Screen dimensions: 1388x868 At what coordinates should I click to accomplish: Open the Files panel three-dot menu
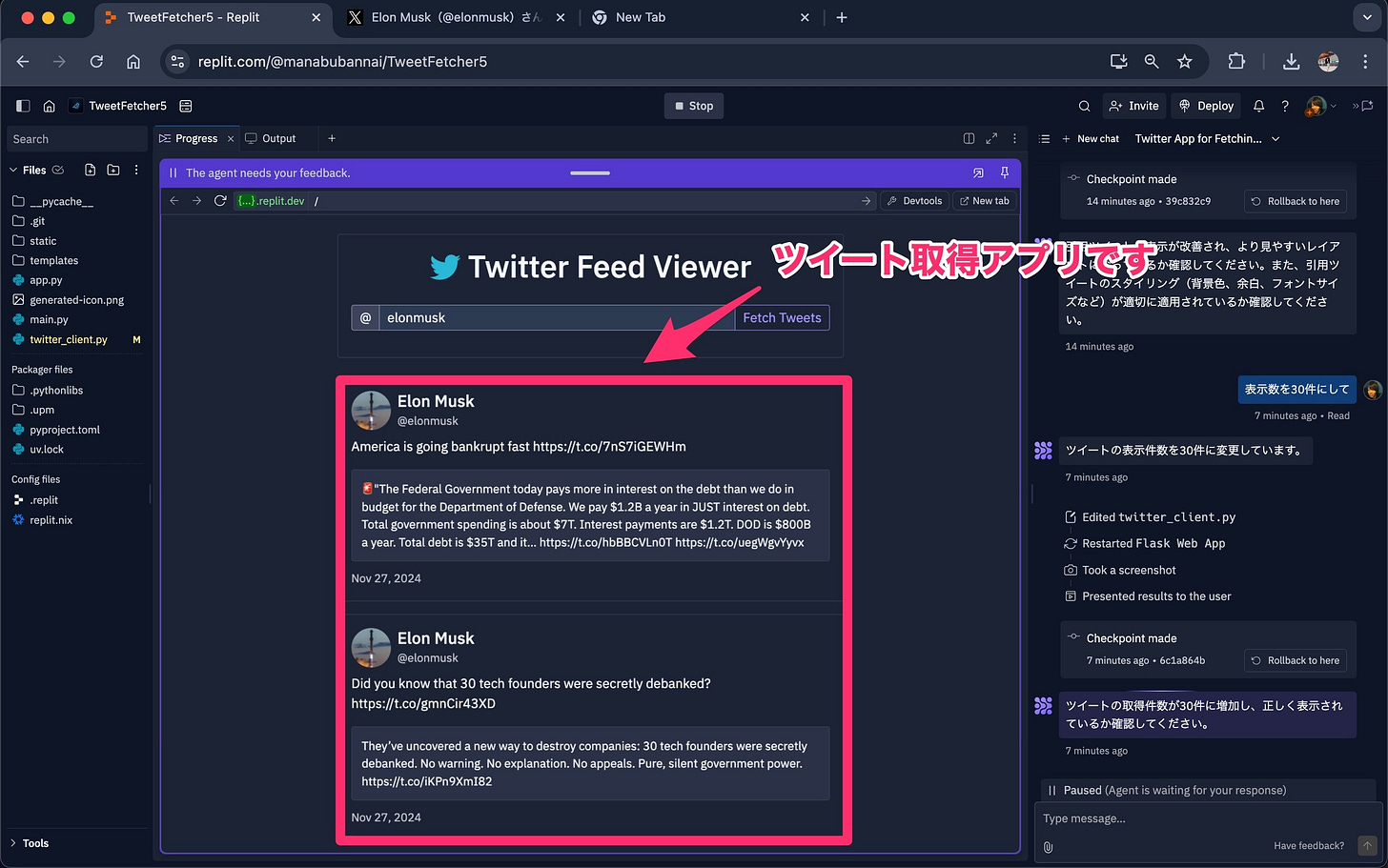coord(136,170)
